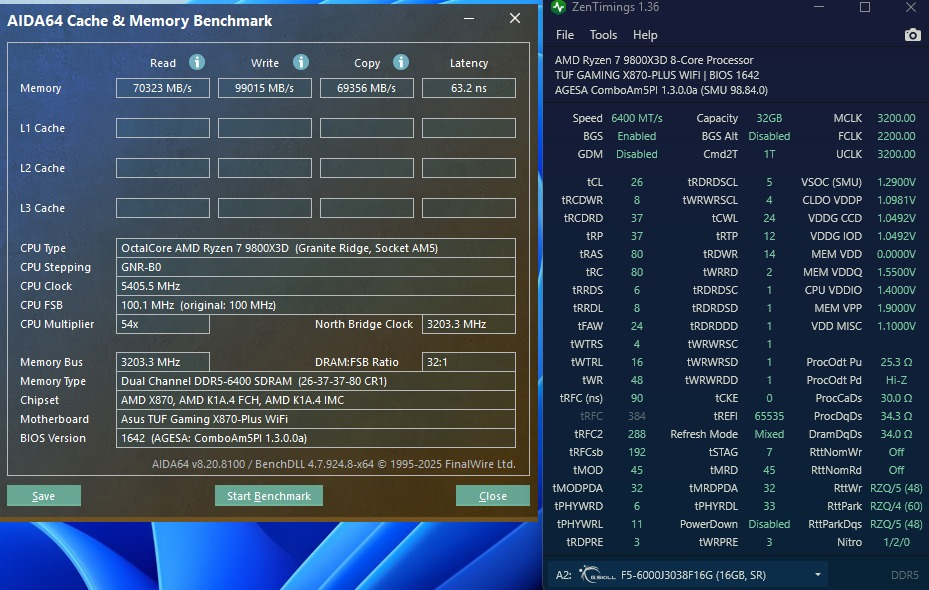Click the Memory Read value 70323 MB/s

(162, 88)
